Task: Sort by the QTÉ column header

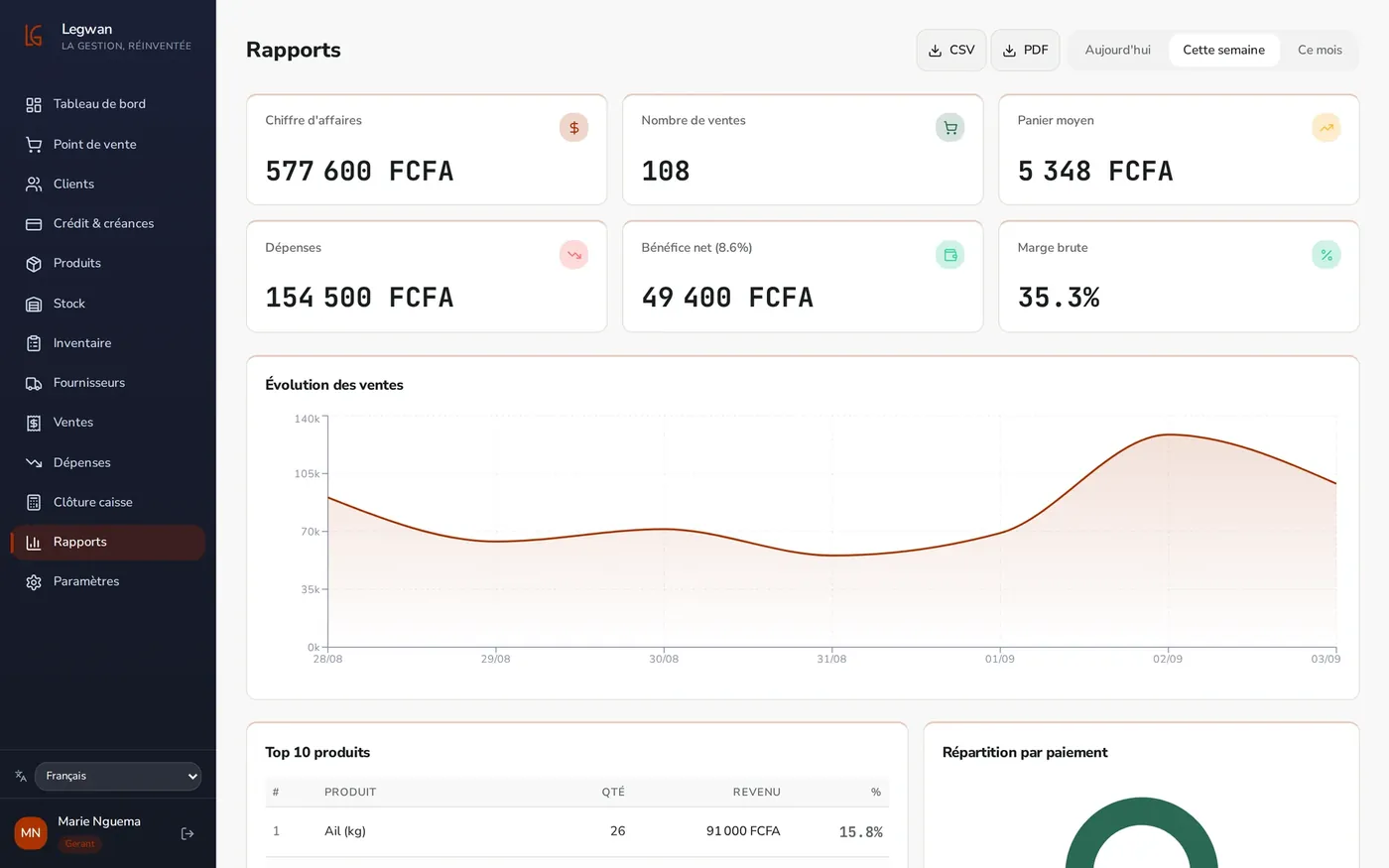Action: [x=613, y=792]
